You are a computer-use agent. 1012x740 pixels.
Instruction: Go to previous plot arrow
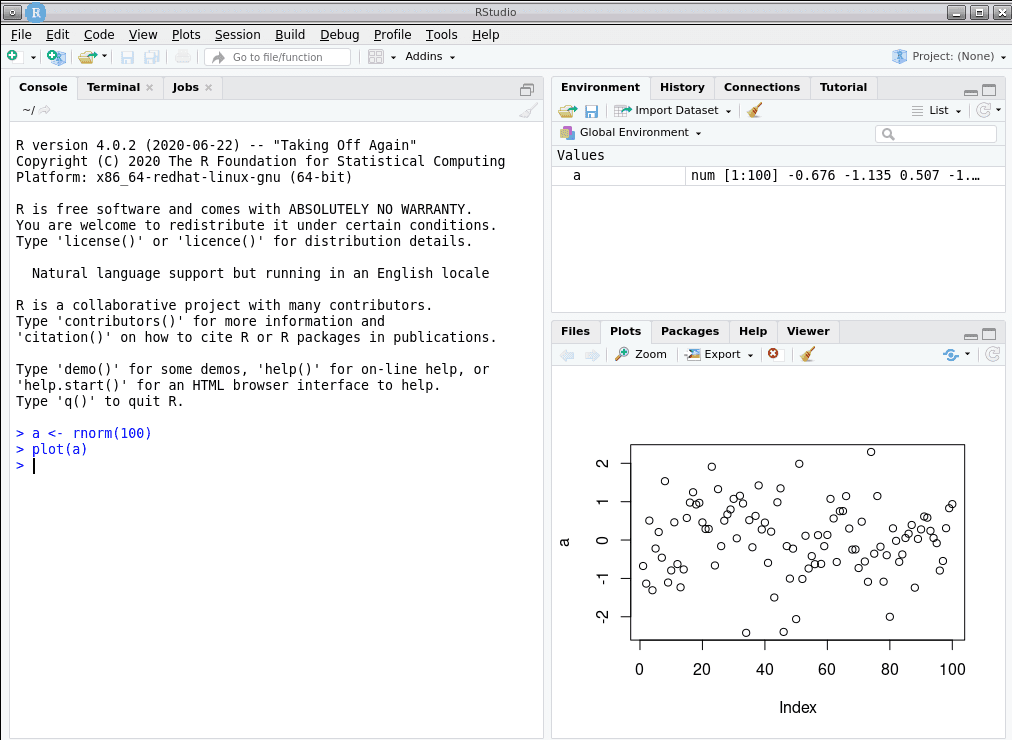point(567,355)
